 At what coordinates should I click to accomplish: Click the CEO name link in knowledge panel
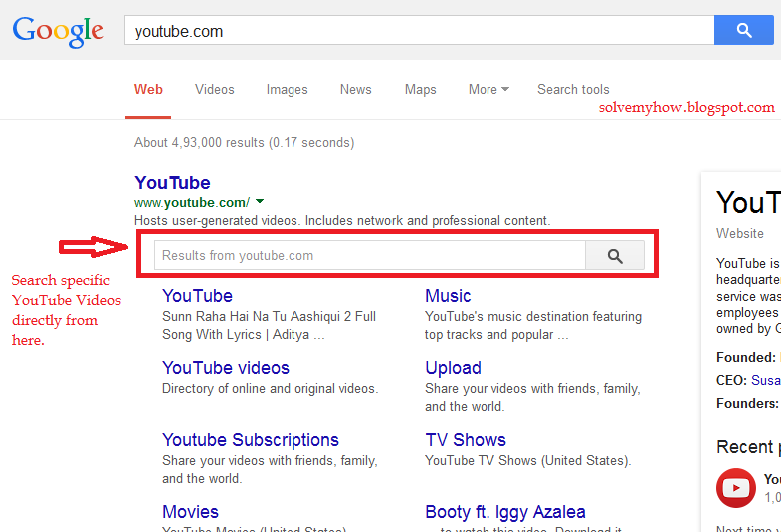(766, 380)
